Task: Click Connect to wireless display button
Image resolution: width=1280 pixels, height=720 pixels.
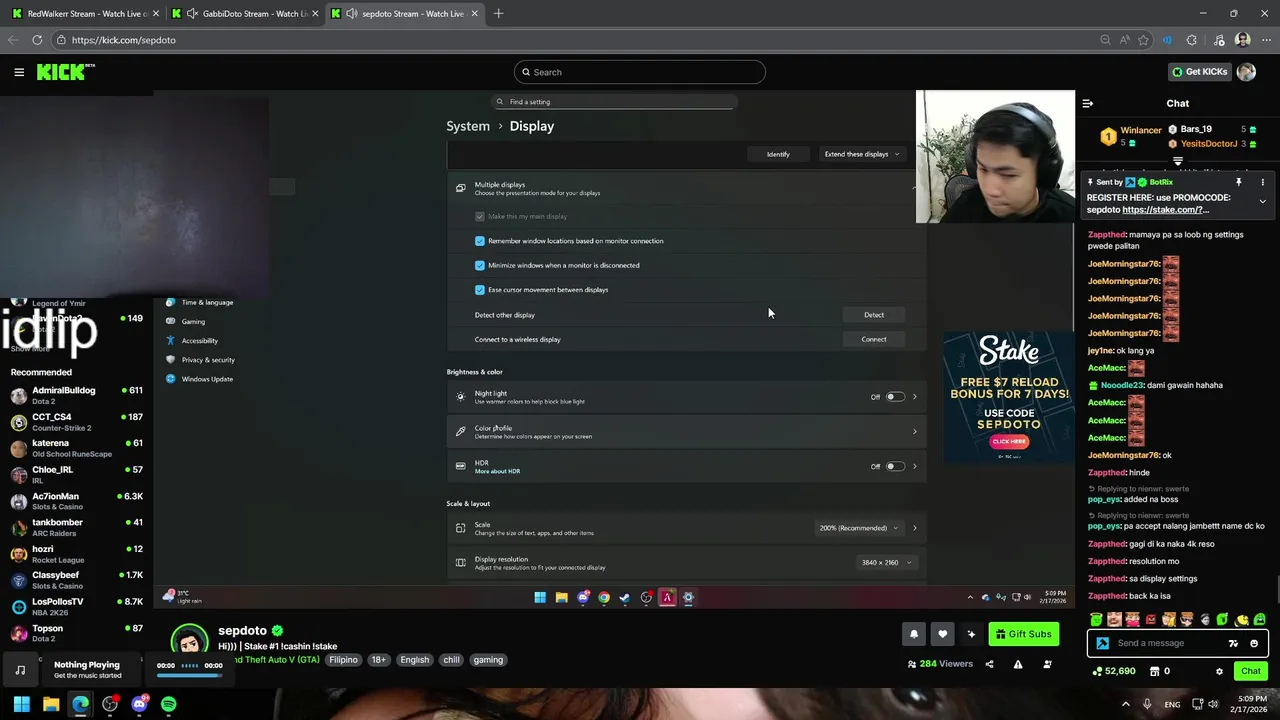Action: click(x=874, y=339)
